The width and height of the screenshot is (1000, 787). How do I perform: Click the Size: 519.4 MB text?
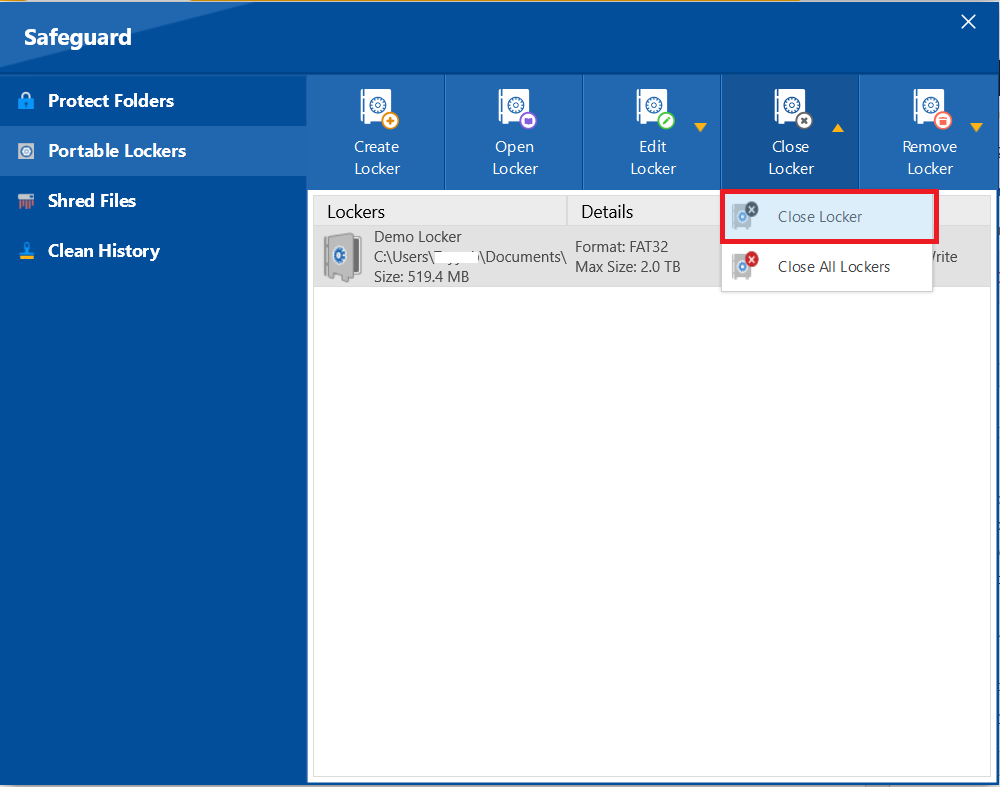coord(422,277)
